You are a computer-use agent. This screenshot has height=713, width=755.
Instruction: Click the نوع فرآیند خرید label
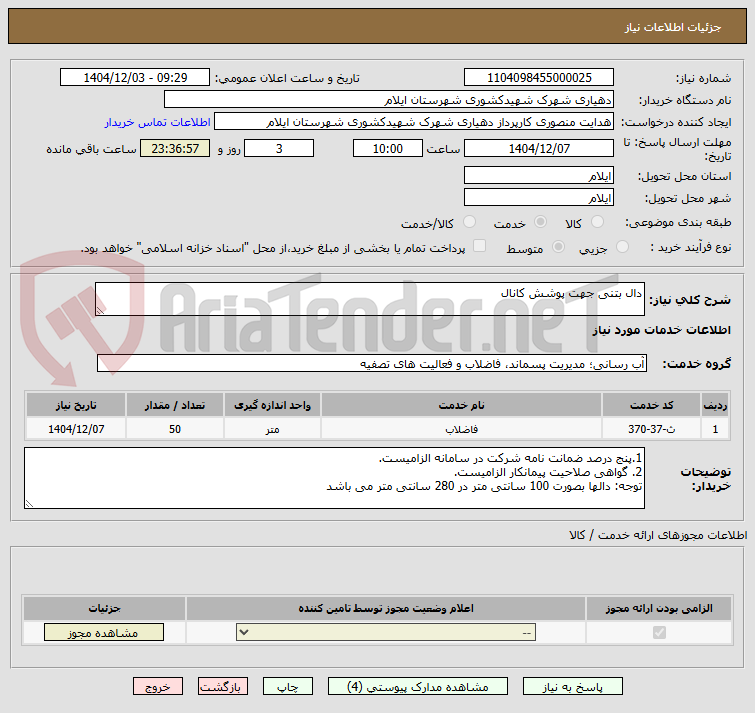click(690, 247)
